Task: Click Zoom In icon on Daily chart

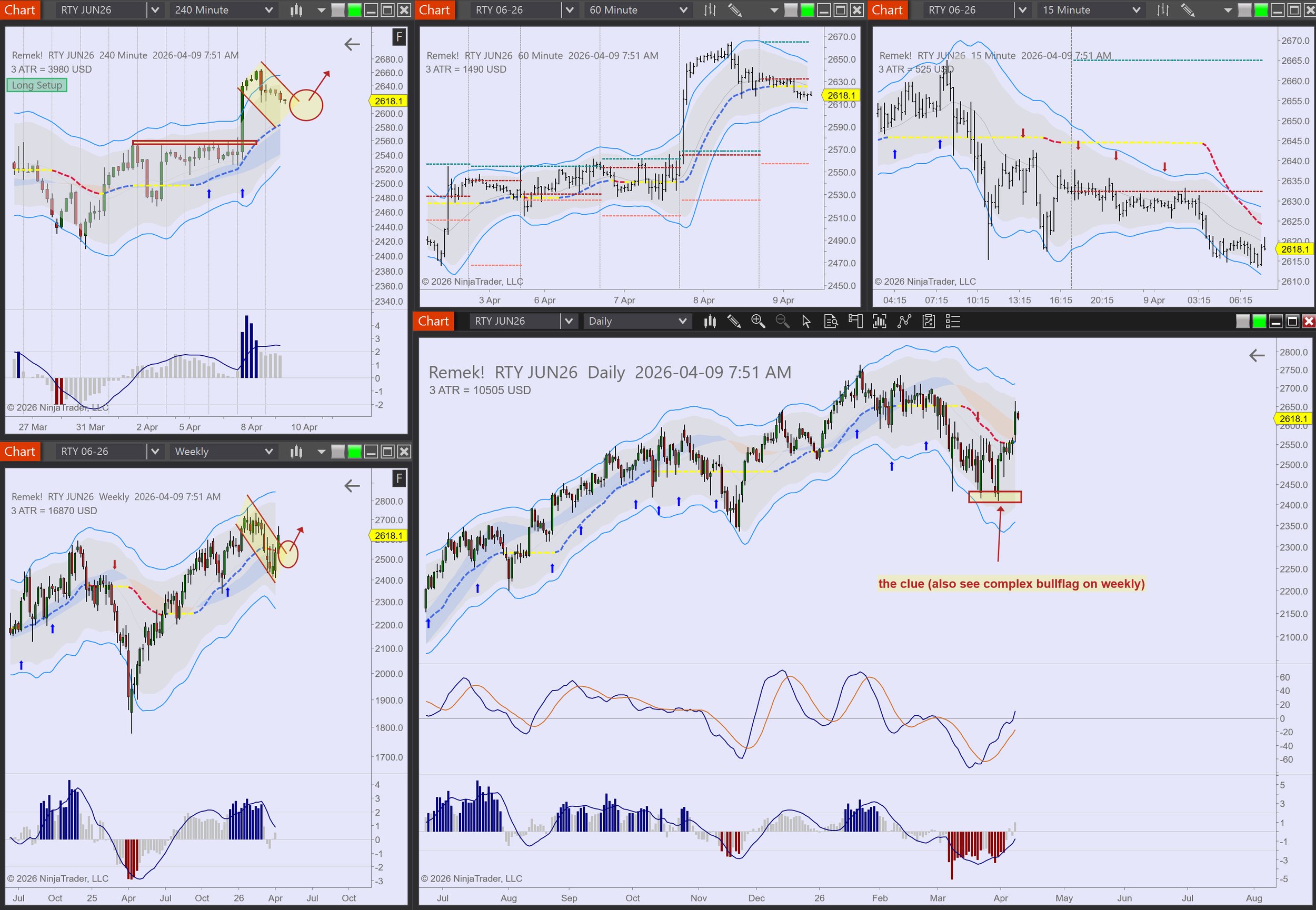Action: coord(758,322)
